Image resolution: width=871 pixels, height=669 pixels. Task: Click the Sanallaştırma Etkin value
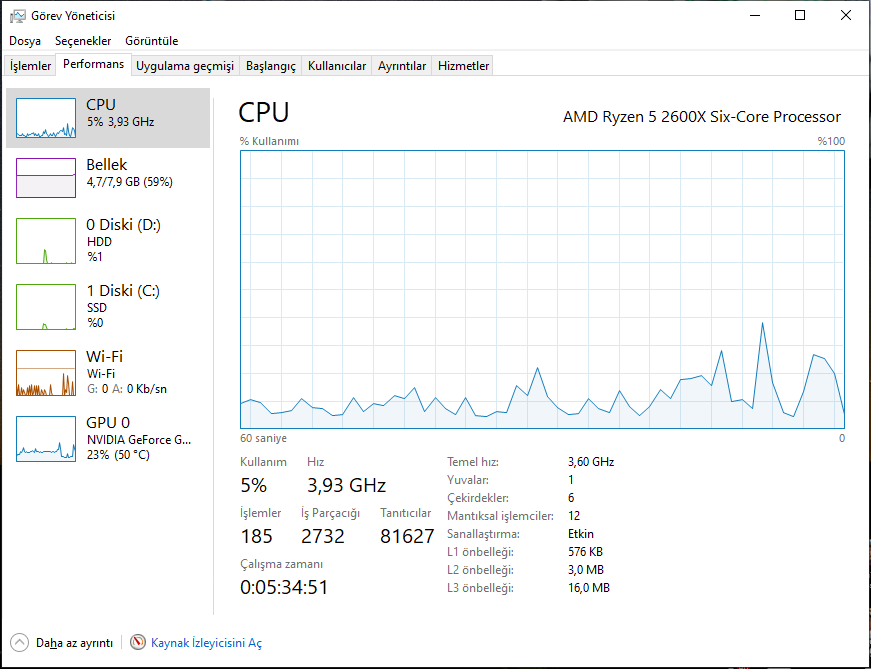click(580, 534)
